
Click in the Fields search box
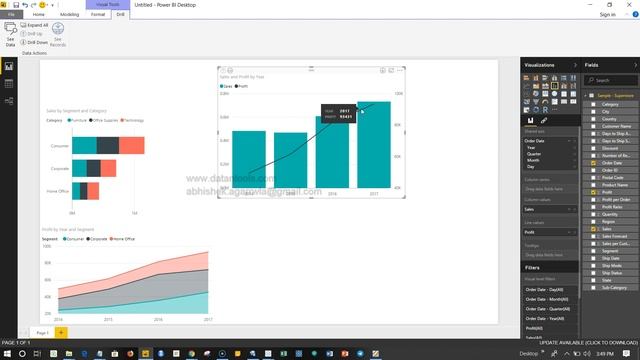pyautogui.click(x=611, y=80)
